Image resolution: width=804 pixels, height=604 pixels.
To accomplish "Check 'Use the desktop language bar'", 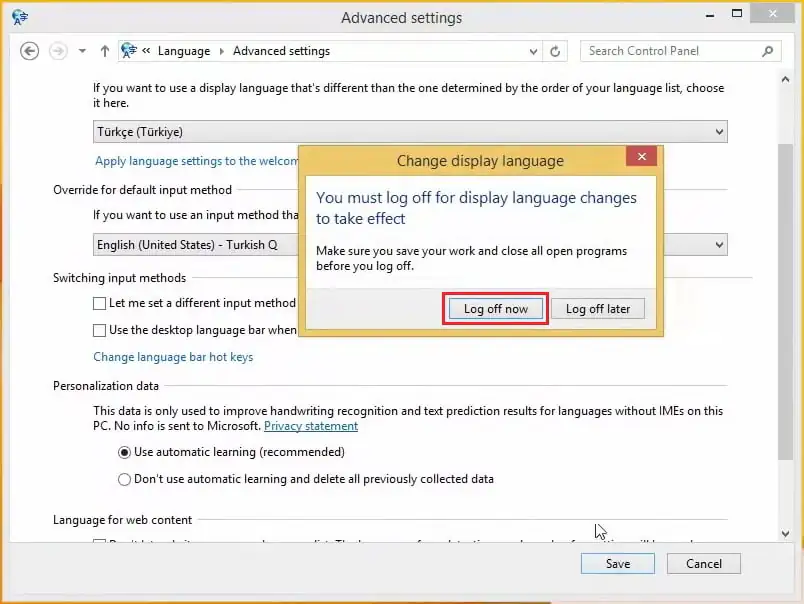I will (100, 328).
